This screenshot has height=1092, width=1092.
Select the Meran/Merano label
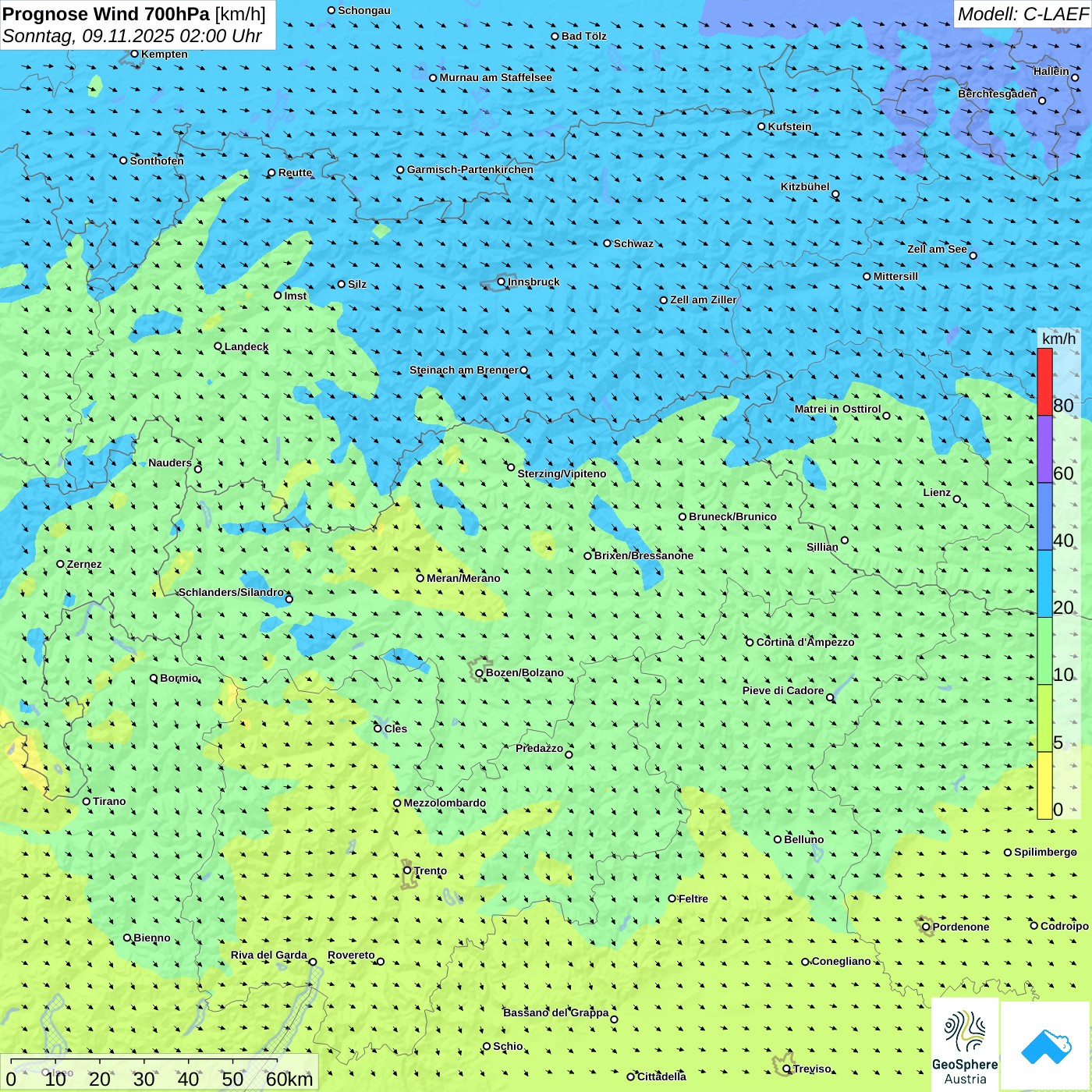(463, 578)
